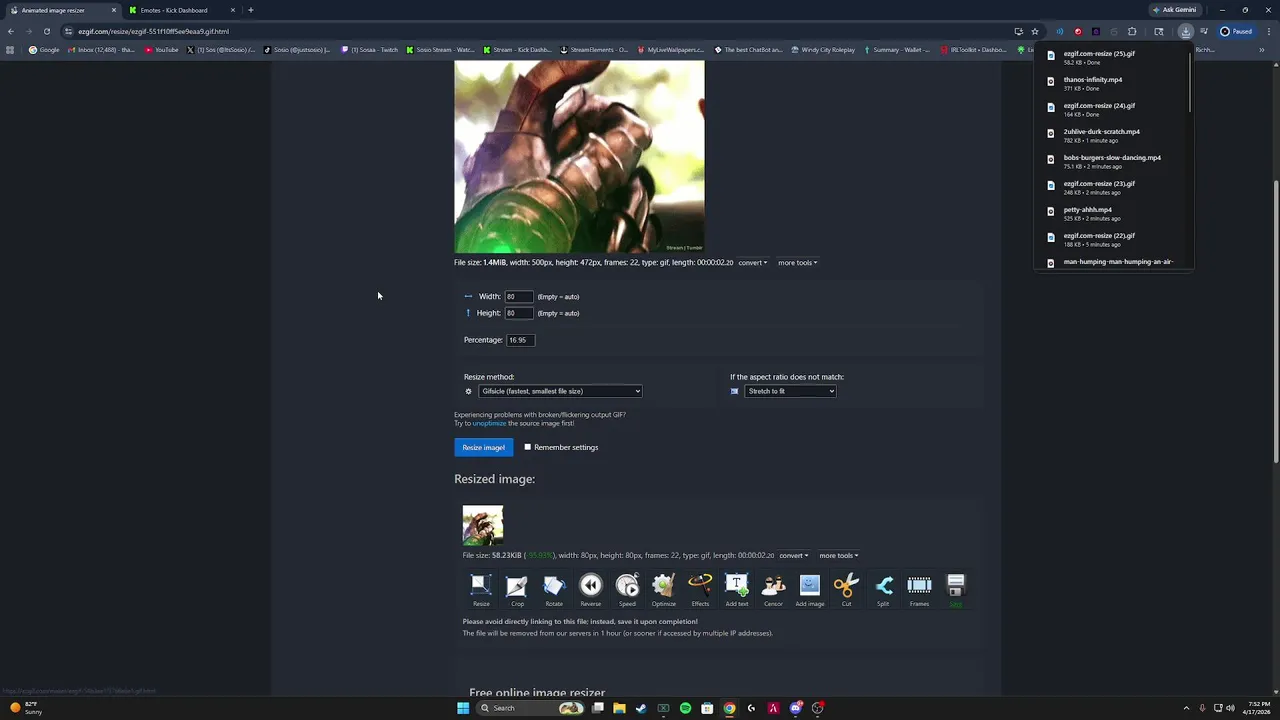Open the YouTube bookmark
The height and width of the screenshot is (720, 1280).
[161, 50]
